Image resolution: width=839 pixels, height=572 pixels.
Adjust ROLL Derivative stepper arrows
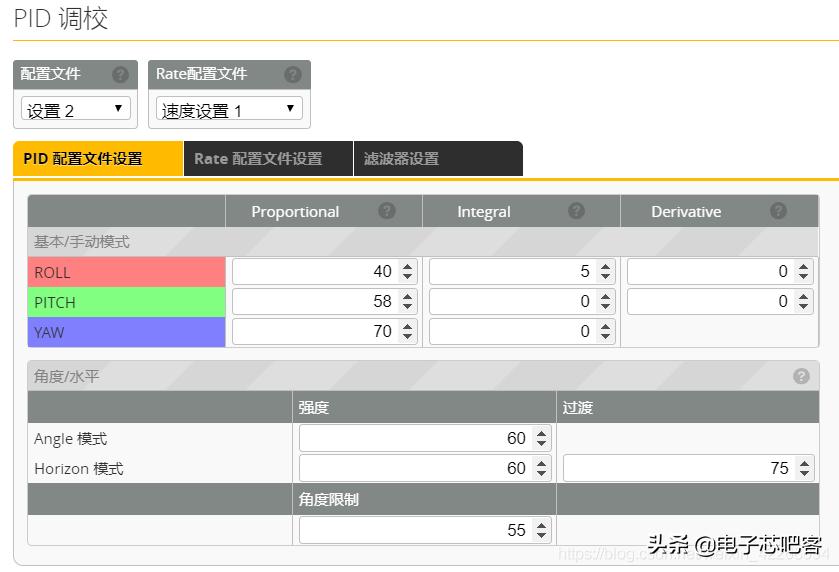pyautogui.click(x=804, y=271)
